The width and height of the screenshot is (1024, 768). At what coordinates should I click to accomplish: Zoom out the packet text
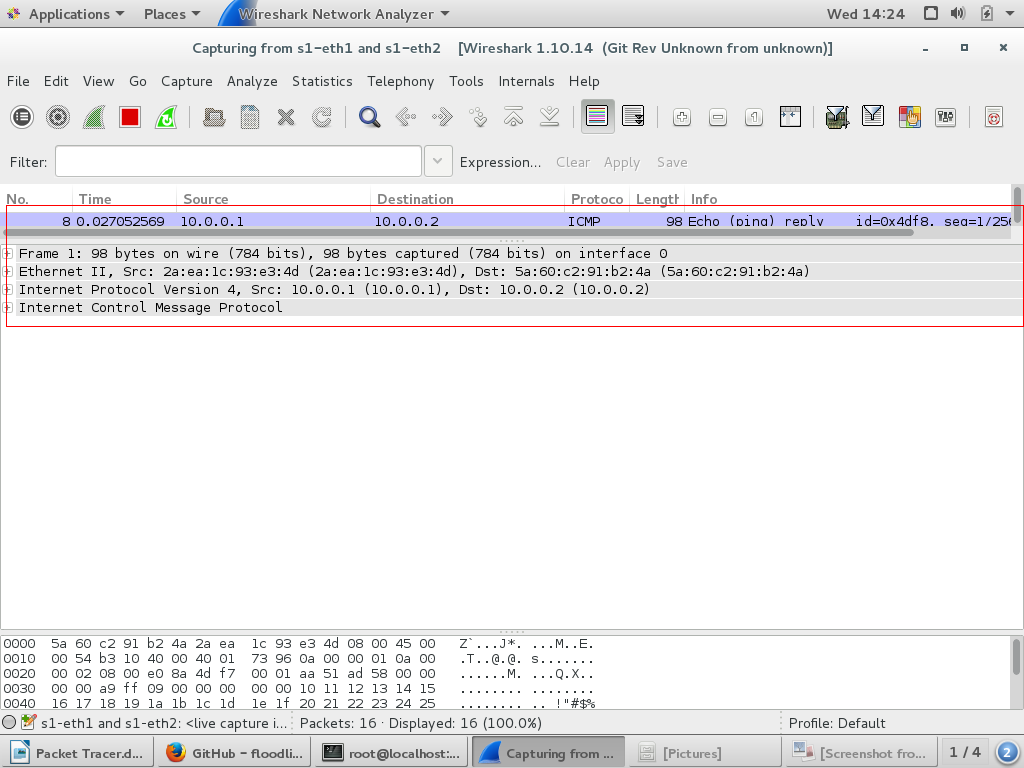tap(718, 117)
